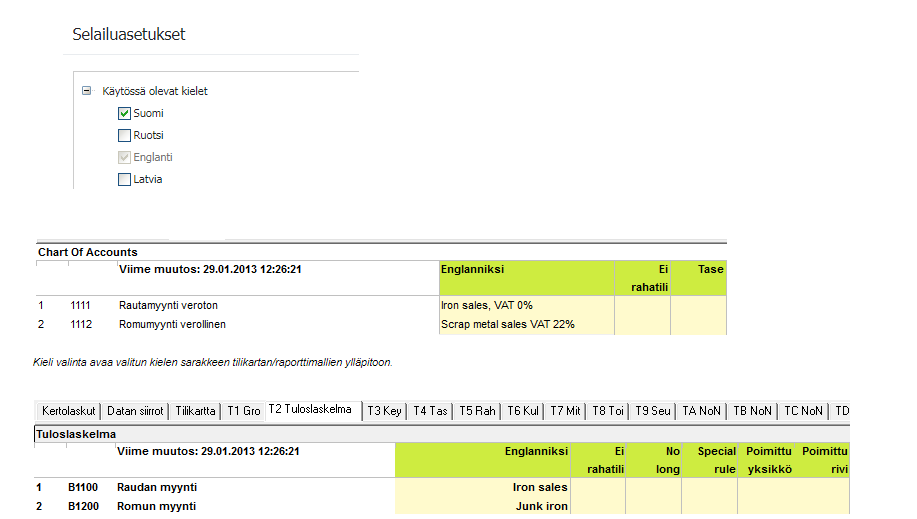
Task: Go to the T1 Gro tab
Action: (x=243, y=411)
